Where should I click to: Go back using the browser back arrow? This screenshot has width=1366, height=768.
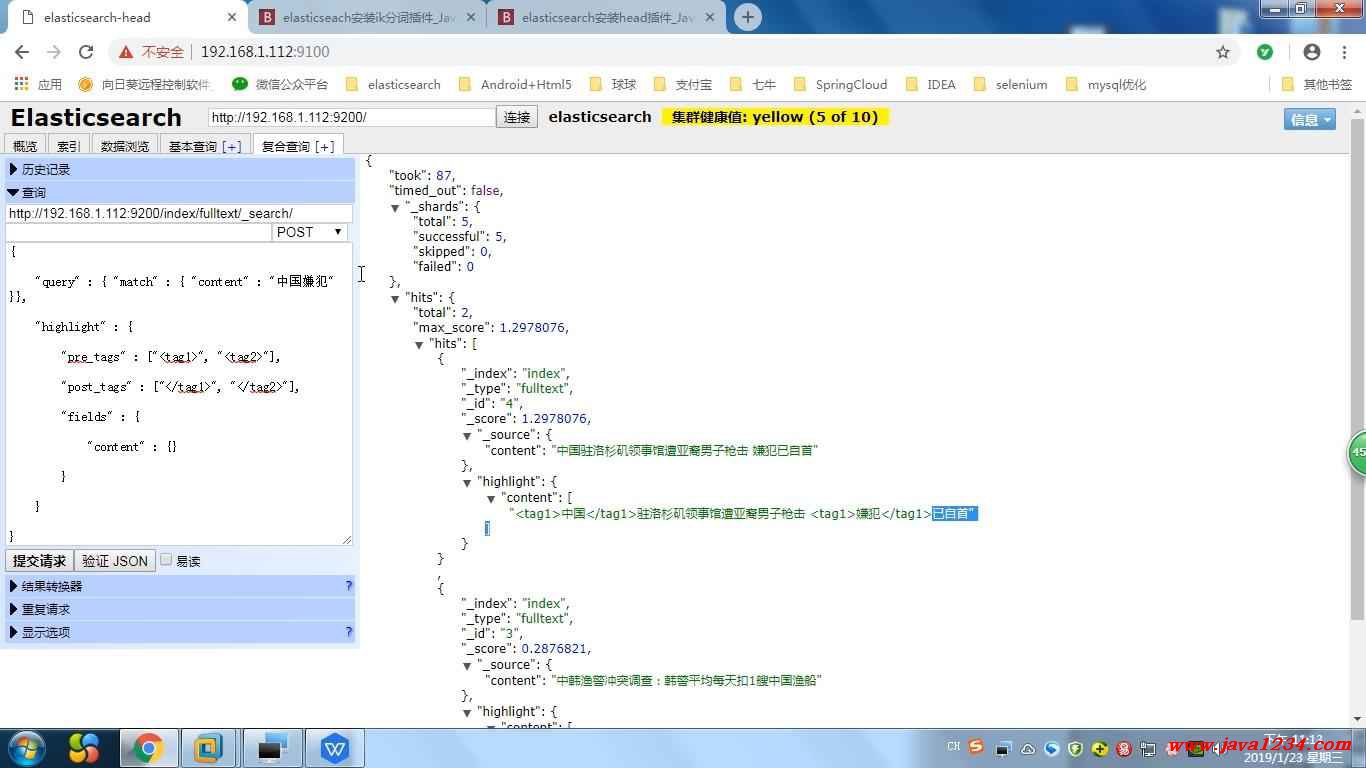[22, 52]
